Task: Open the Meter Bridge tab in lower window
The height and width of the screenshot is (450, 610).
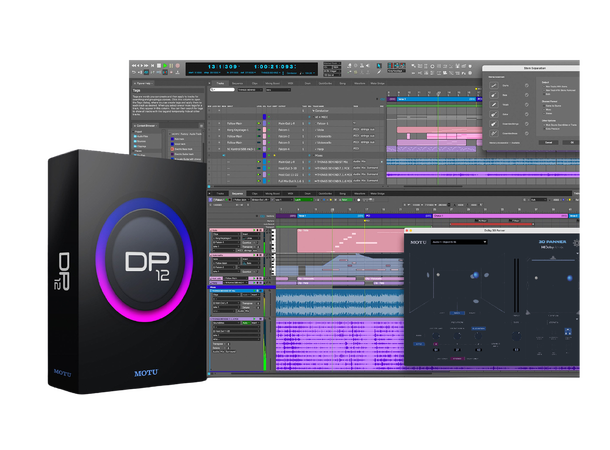Action: pos(377,193)
